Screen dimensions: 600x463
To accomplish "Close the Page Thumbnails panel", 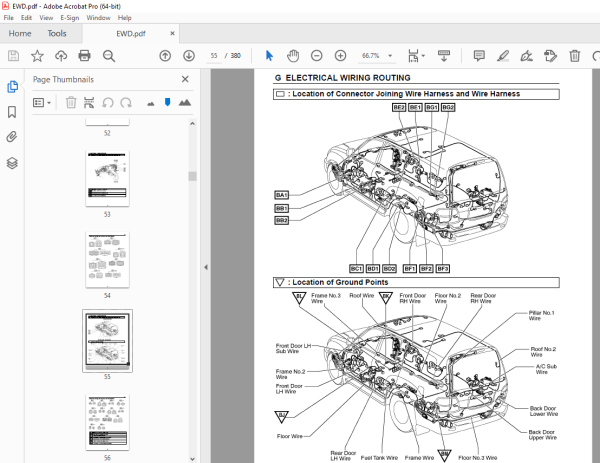I will [185, 79].
